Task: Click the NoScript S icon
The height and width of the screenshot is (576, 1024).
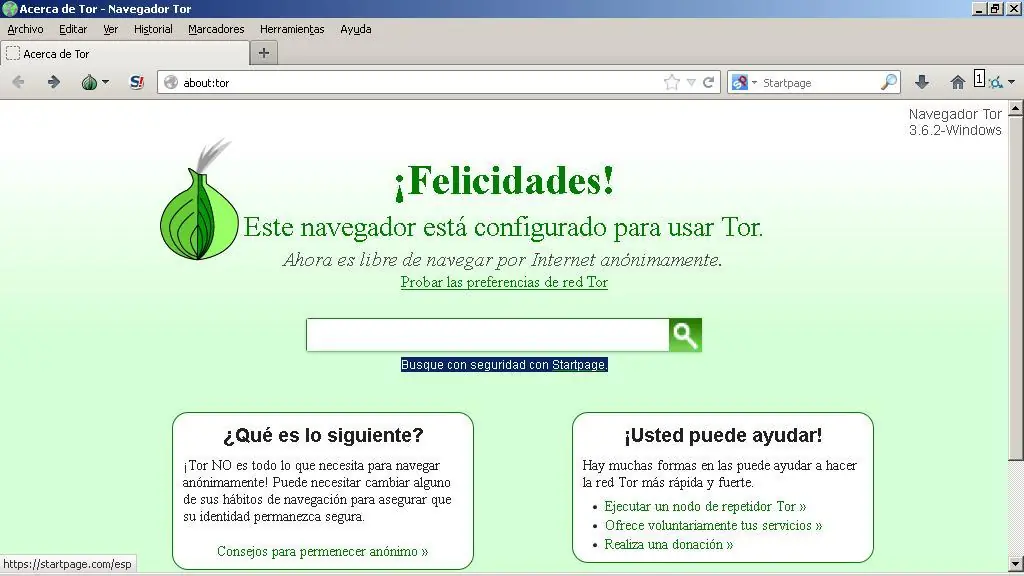Action: click(x=136, y=82)
